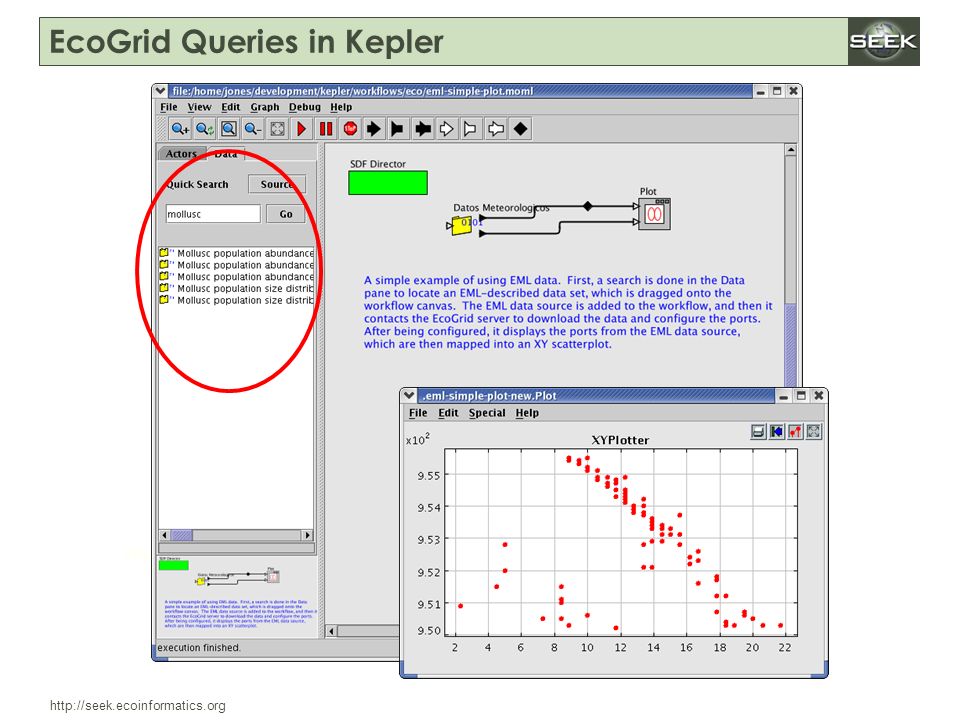Select the yellow Datos Meteorologicos data actor
Screen dimensions: 960x720
pos(462,226)
